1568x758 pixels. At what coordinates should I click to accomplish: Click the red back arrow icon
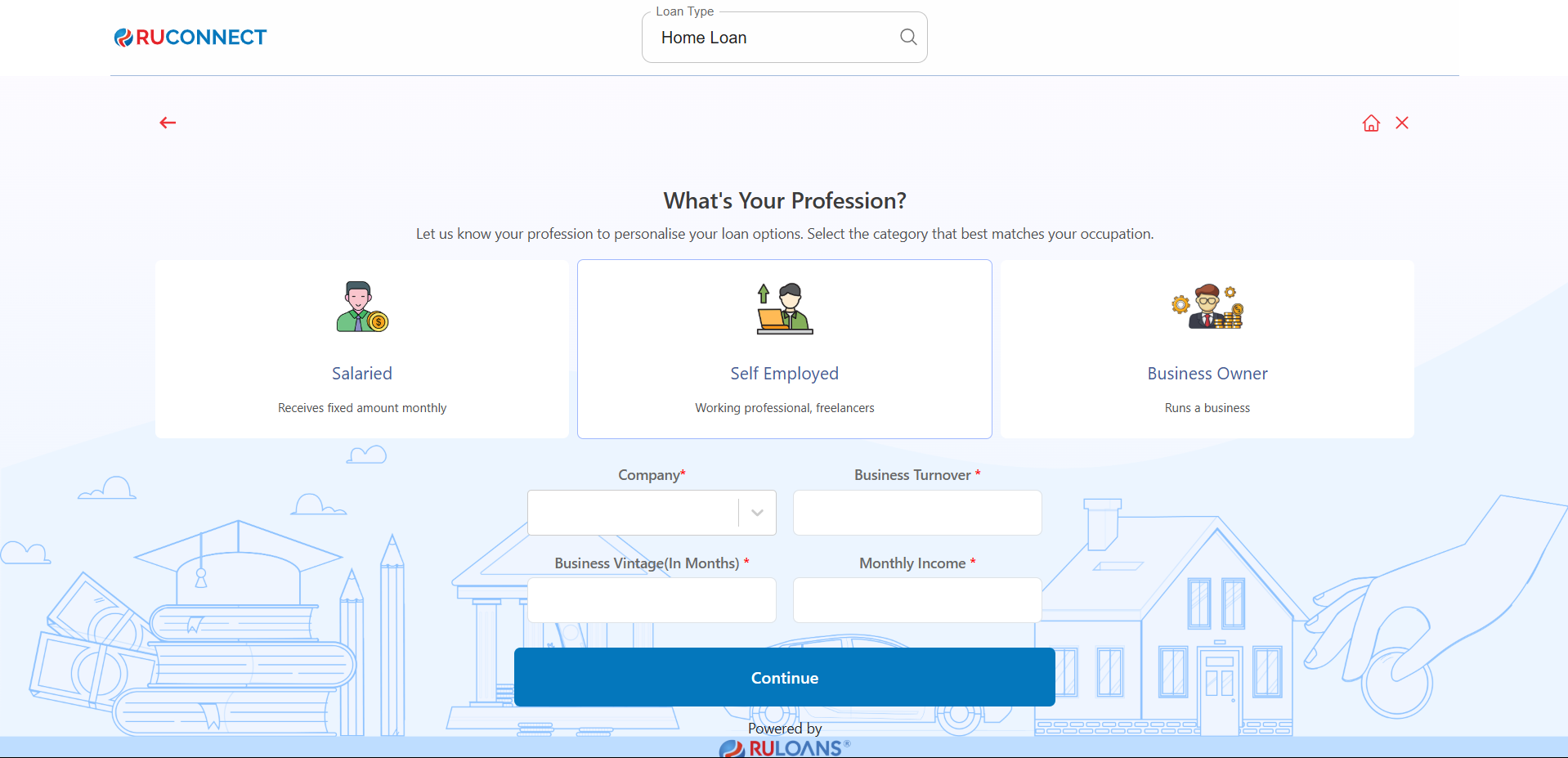tap(168, 123)
